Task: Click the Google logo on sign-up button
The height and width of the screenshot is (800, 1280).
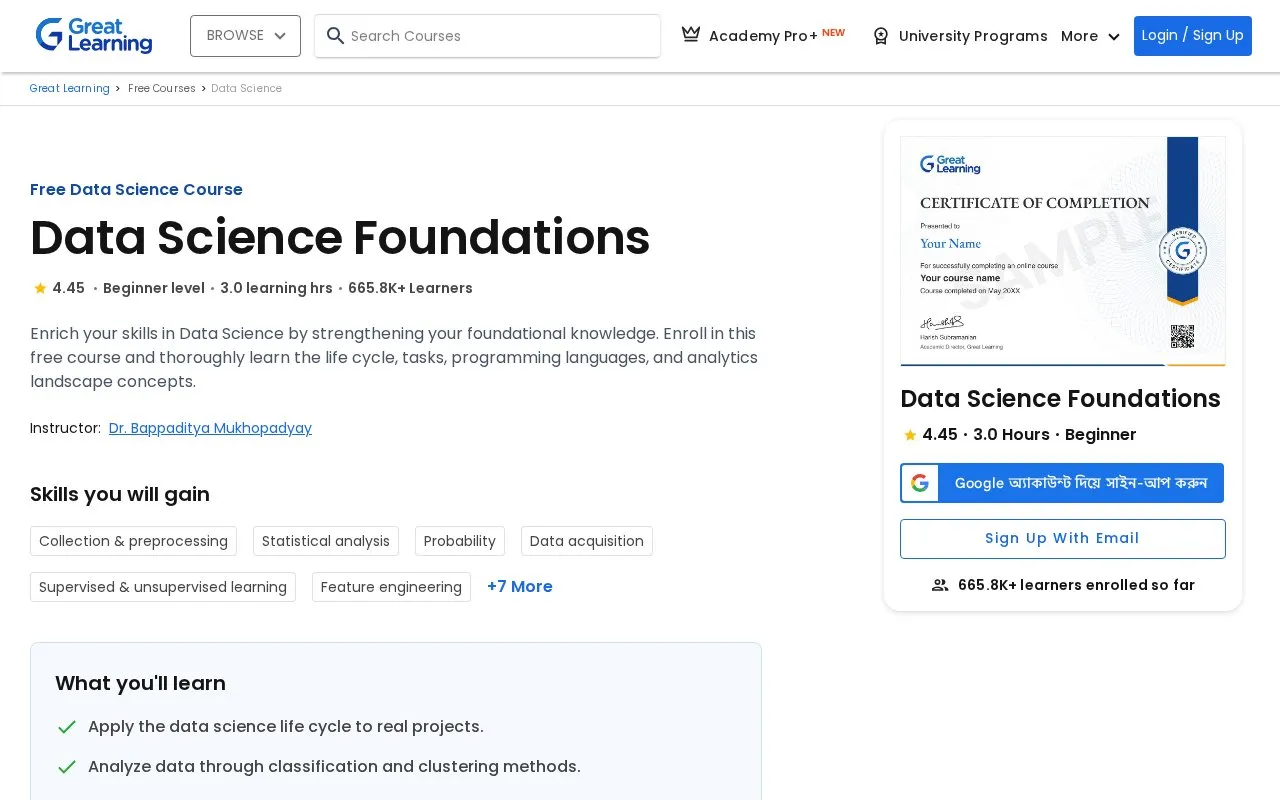Action: point(920,483)
